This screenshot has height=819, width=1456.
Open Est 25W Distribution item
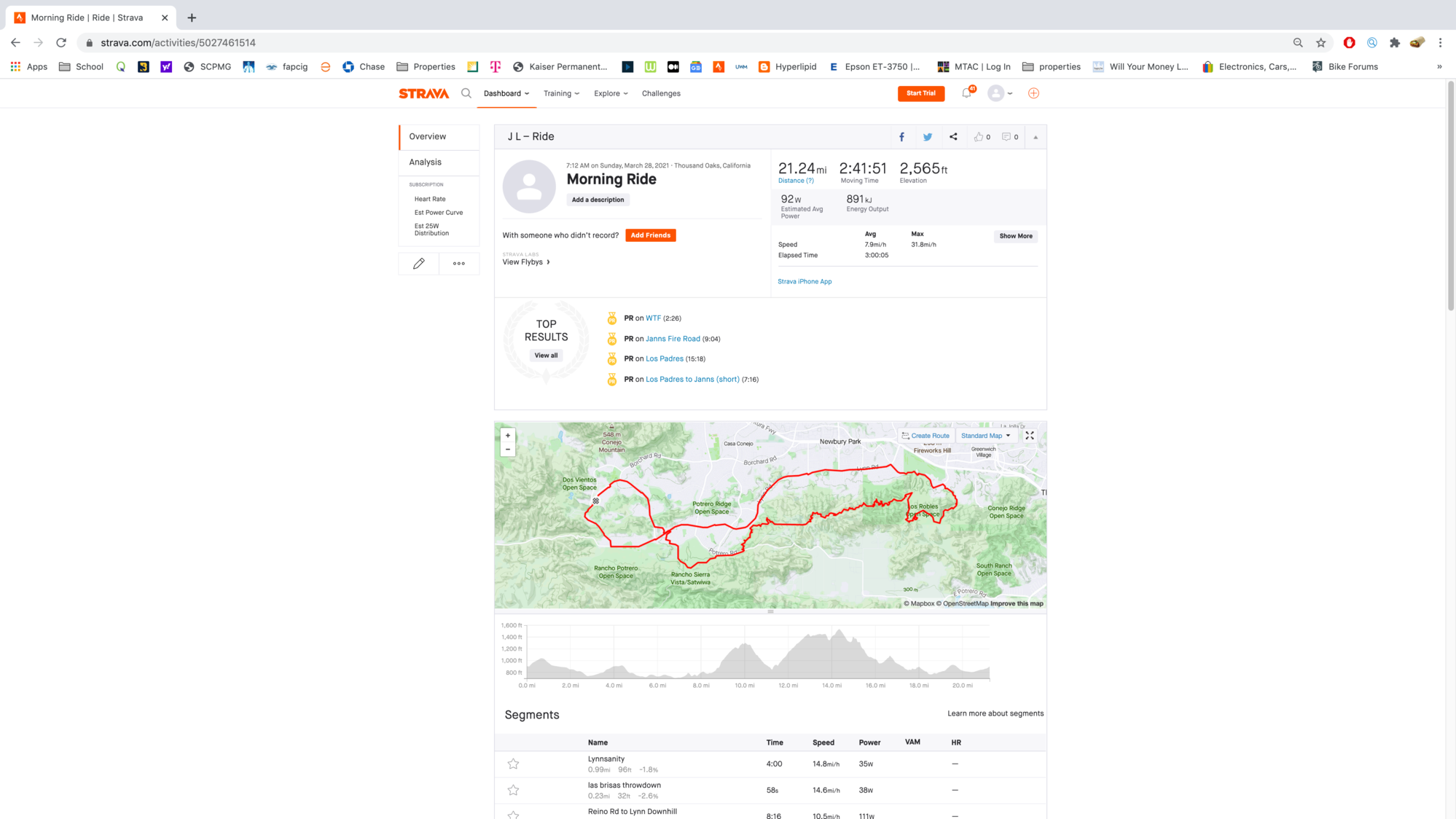coord(432,230)
